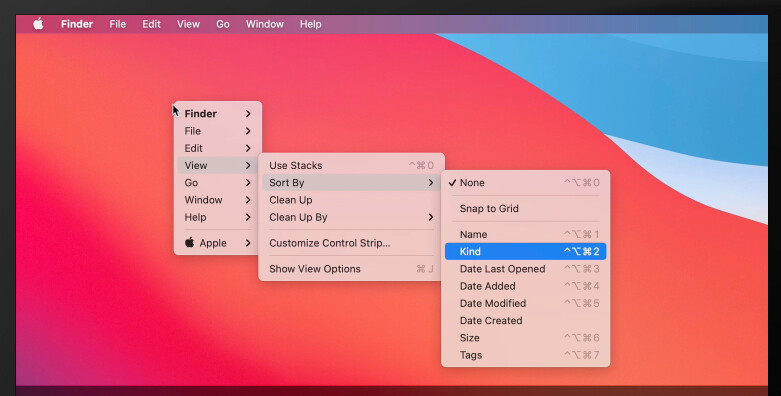Expand the Finder submenu in popup

218,114
